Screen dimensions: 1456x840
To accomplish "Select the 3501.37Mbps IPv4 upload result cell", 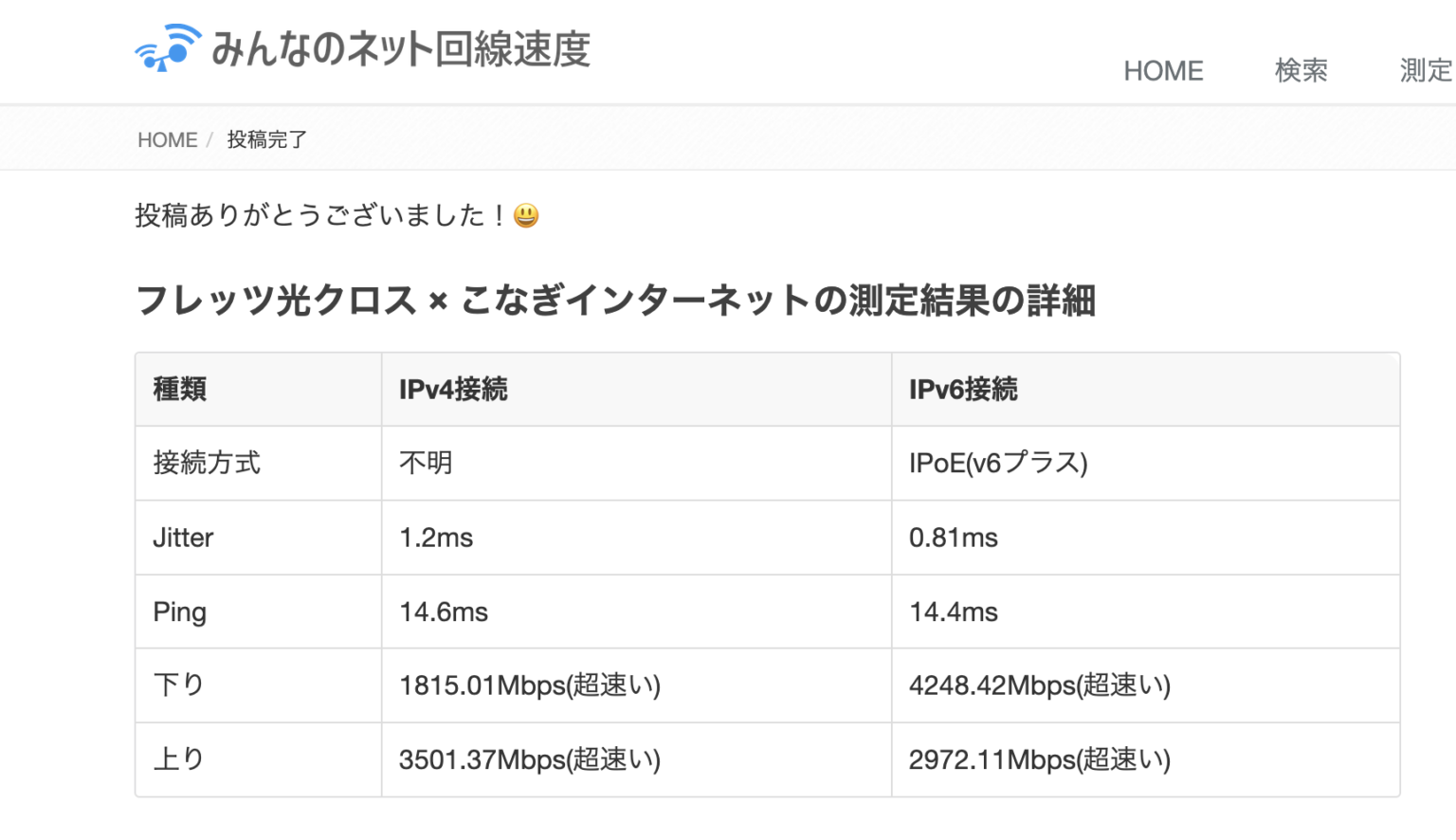I will tap(528, 759).
